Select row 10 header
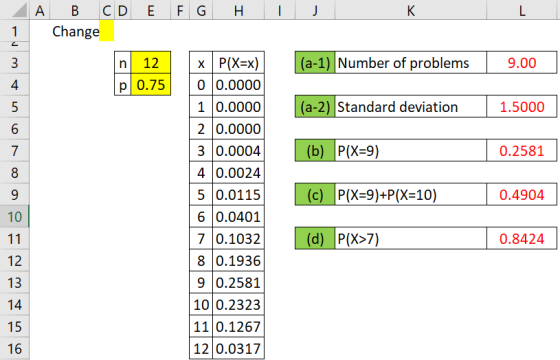The image size is (560, 360). (x=15, y=217)
